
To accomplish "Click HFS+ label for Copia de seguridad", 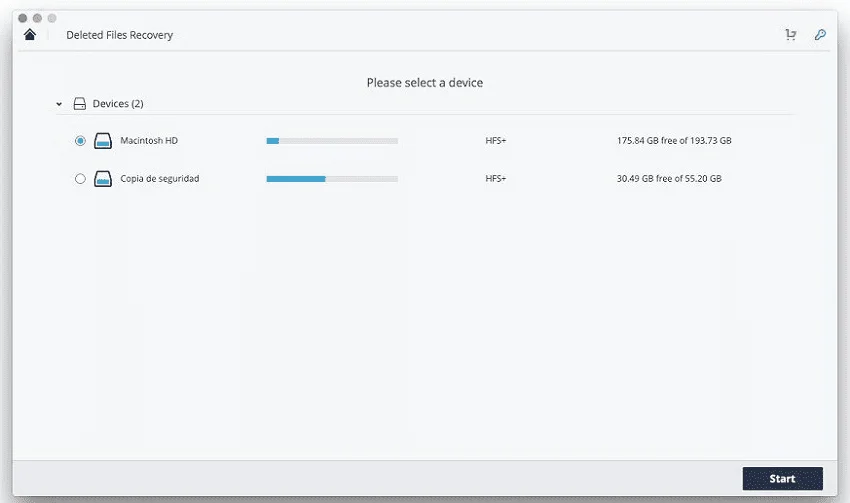I will tap(495, 178).
